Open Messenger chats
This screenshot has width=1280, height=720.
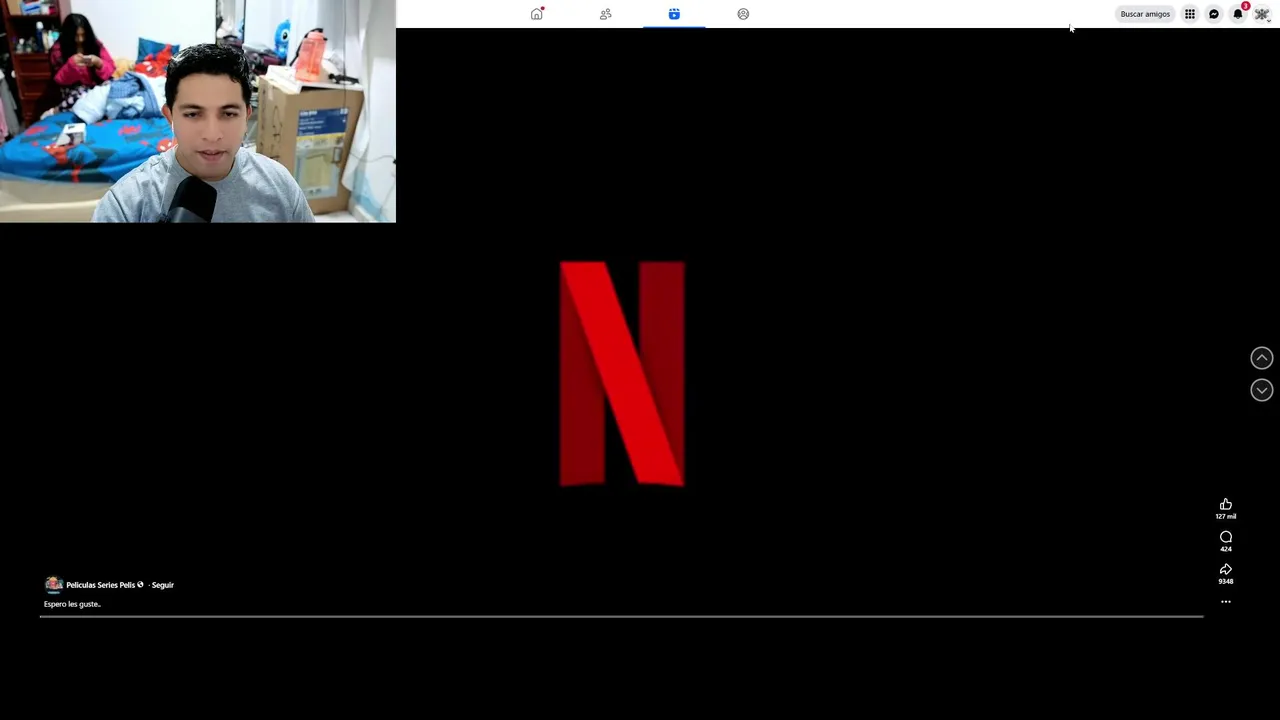pyautogui.click(x=1214, y=14)
